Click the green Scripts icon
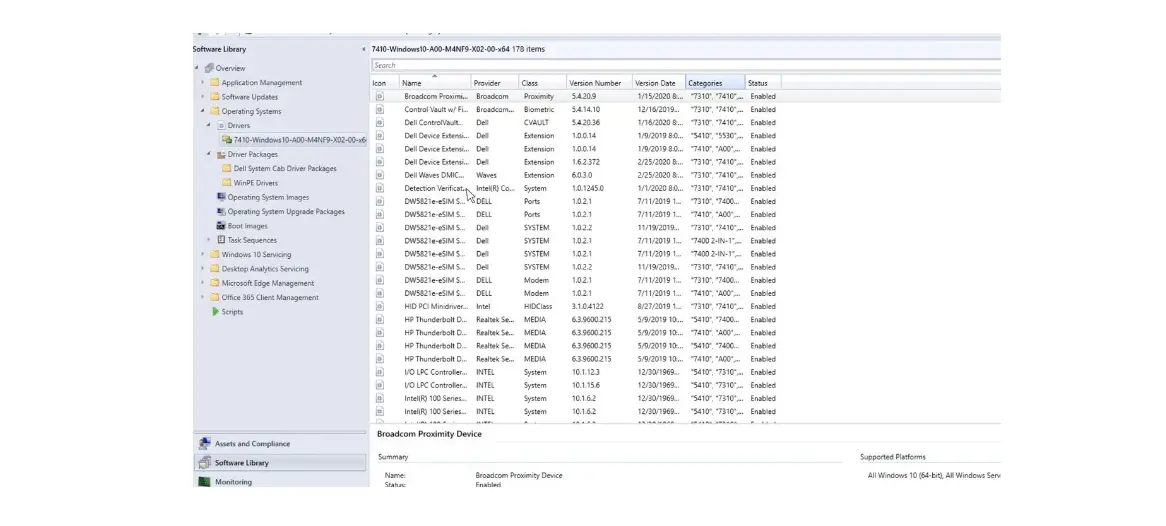 pos(216,312)
